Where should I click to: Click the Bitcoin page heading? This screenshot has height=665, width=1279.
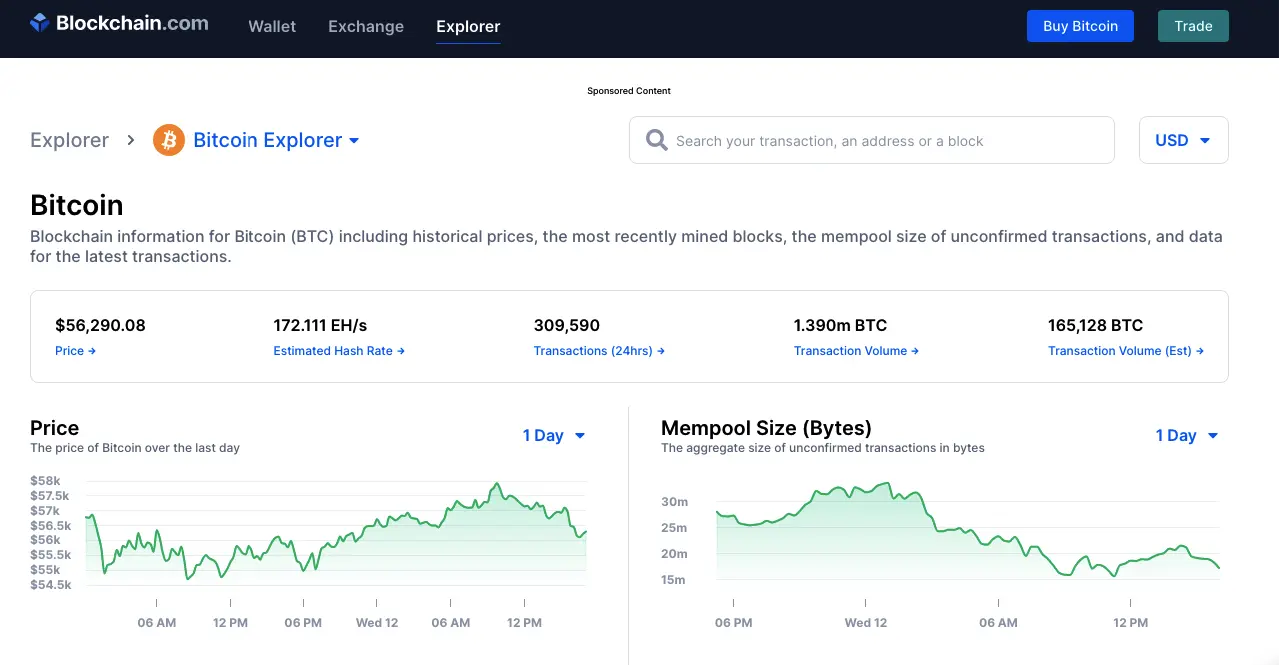(77, 205)
